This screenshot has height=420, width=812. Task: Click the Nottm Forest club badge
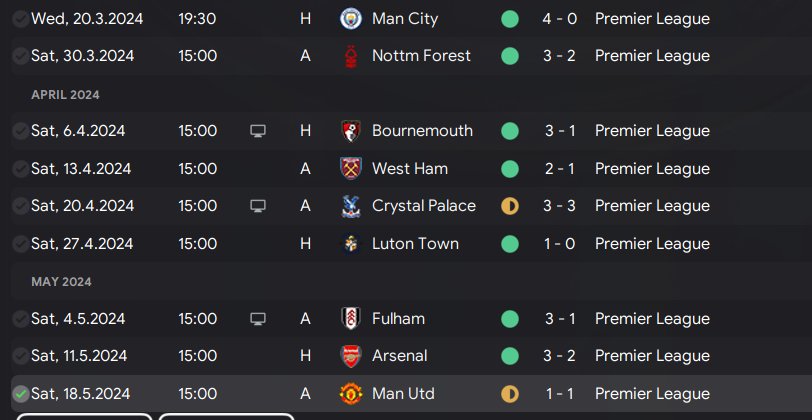(x=351, y=56)
